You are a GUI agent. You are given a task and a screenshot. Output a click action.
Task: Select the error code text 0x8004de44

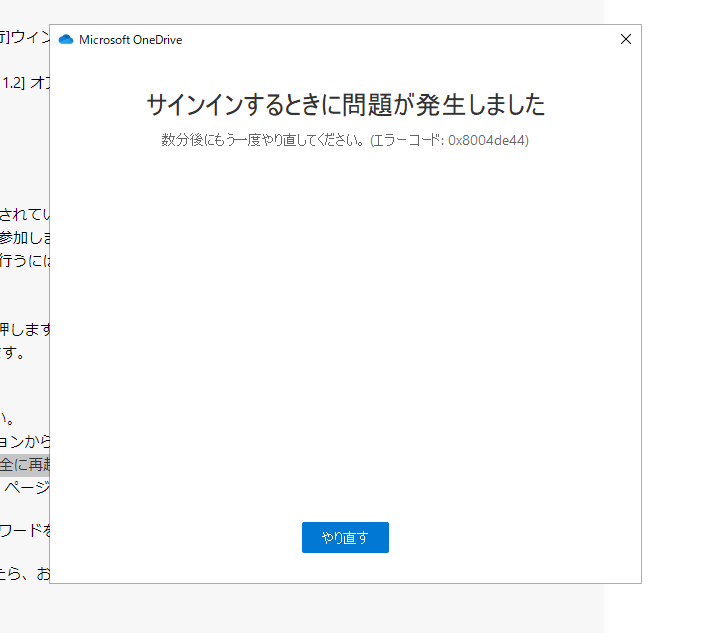point(486,140)
